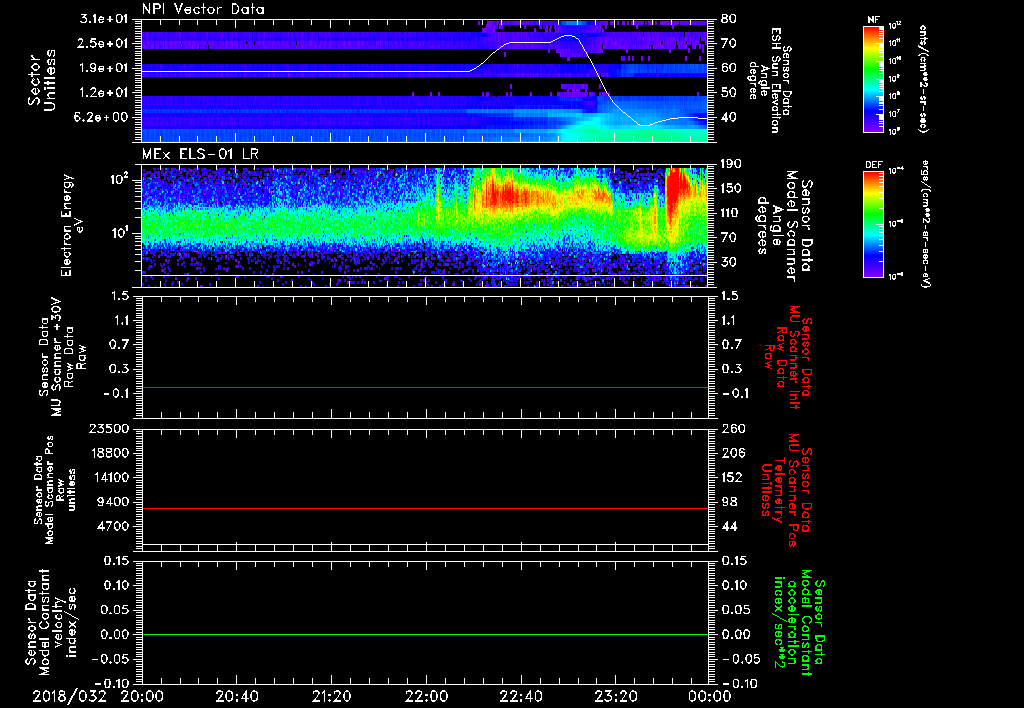Click the 'ESH Sun Elevation Angle' right axis label
Screen dimensions: 1024x708
tap(770, 80)
